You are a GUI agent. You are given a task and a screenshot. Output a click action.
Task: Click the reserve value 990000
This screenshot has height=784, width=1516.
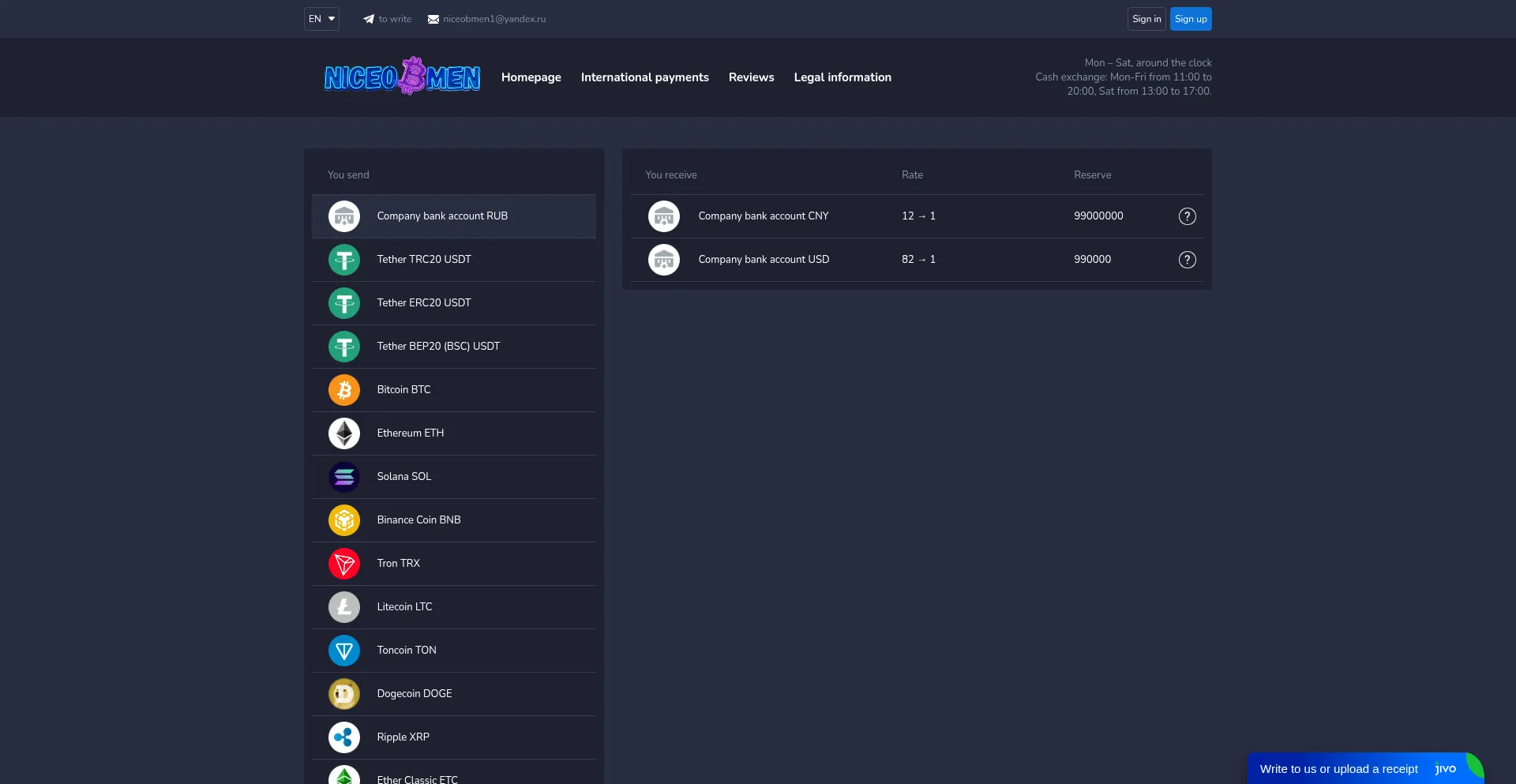click(x=1092, y=260)
